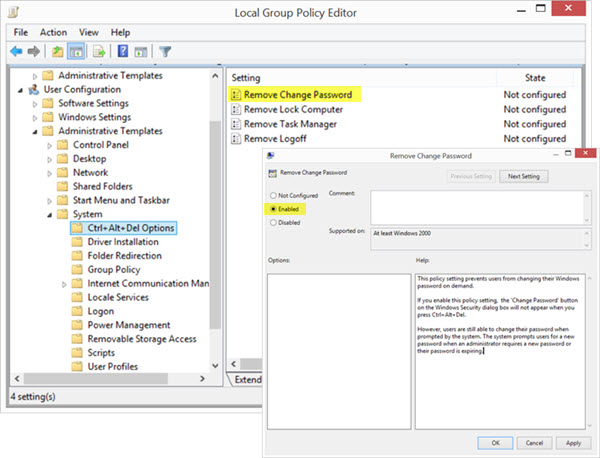Click the User Configuration node icon
The height and width of the screenshot is (458, 600).
pos(34,90)
